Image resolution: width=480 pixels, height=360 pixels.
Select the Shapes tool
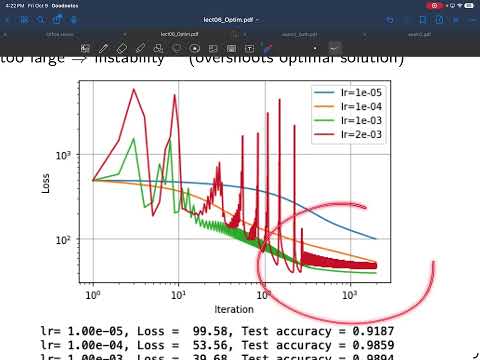coord(158,49)
